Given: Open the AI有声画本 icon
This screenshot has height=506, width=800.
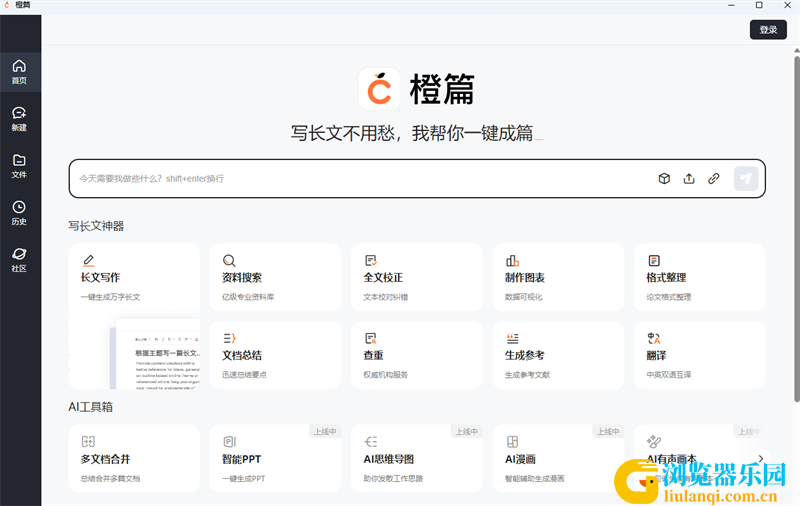Looking at the screenshot, I should (654, 441).
